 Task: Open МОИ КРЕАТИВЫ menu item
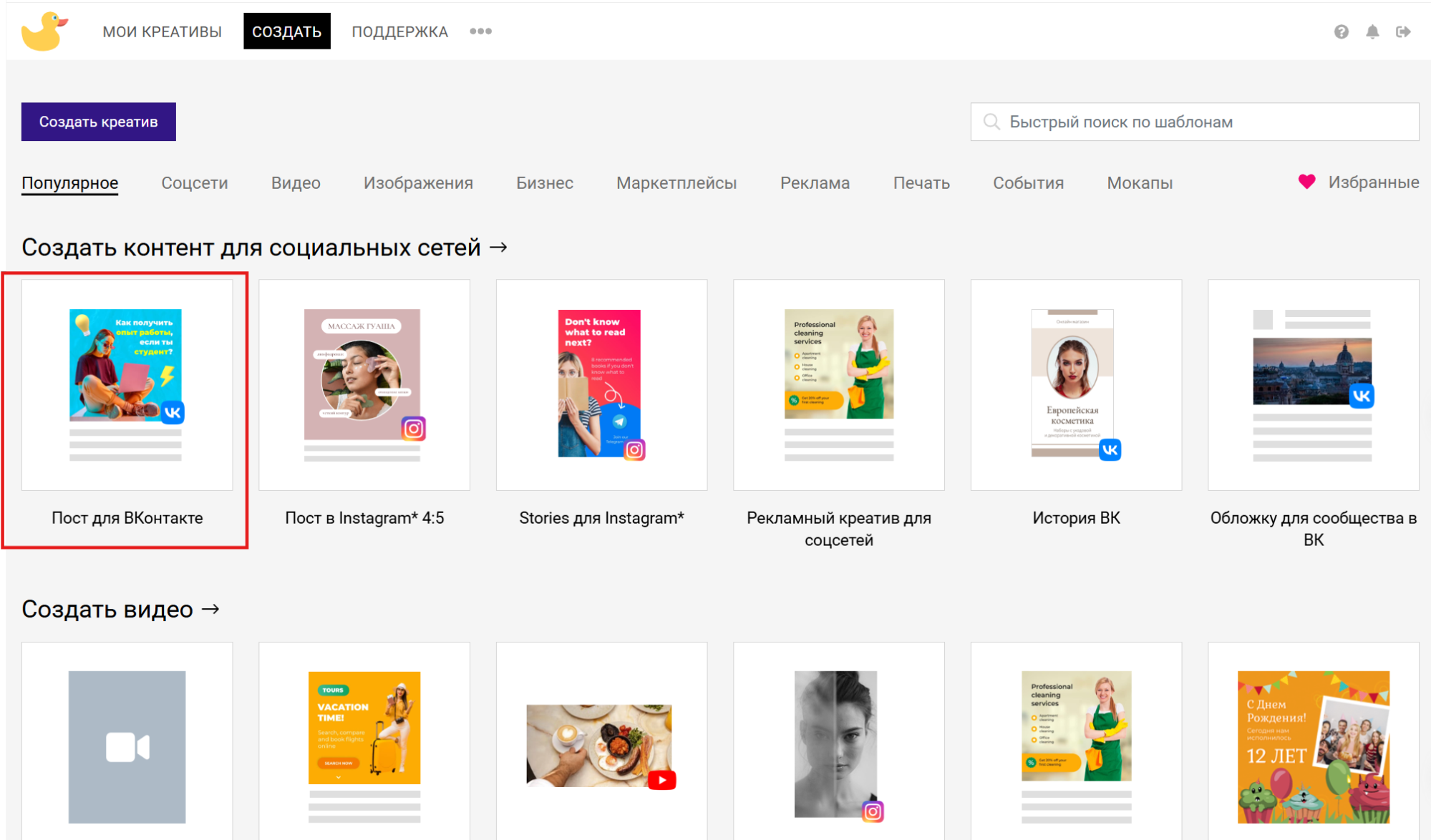pos(162,31)
